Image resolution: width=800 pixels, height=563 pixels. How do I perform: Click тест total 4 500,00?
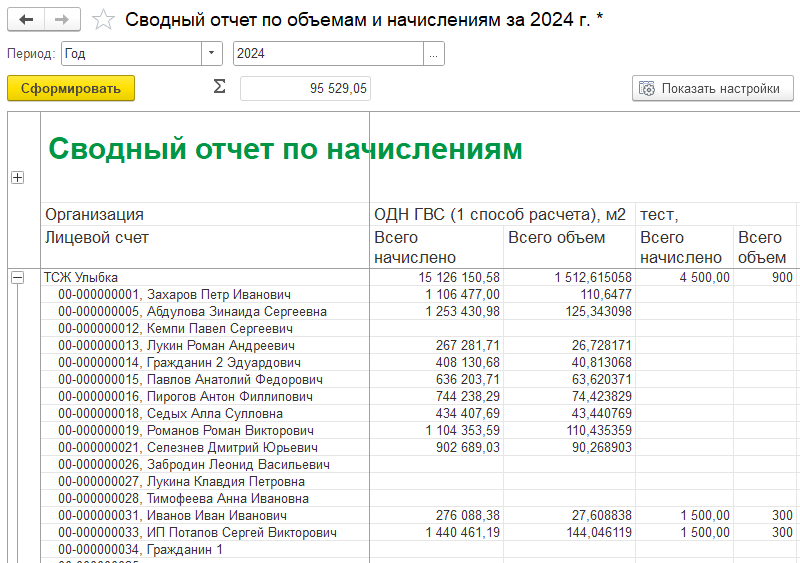pos(685,277)
